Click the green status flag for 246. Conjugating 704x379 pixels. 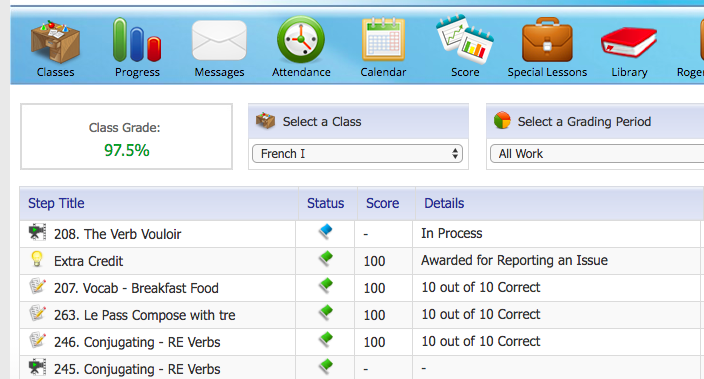coord(326,339)
